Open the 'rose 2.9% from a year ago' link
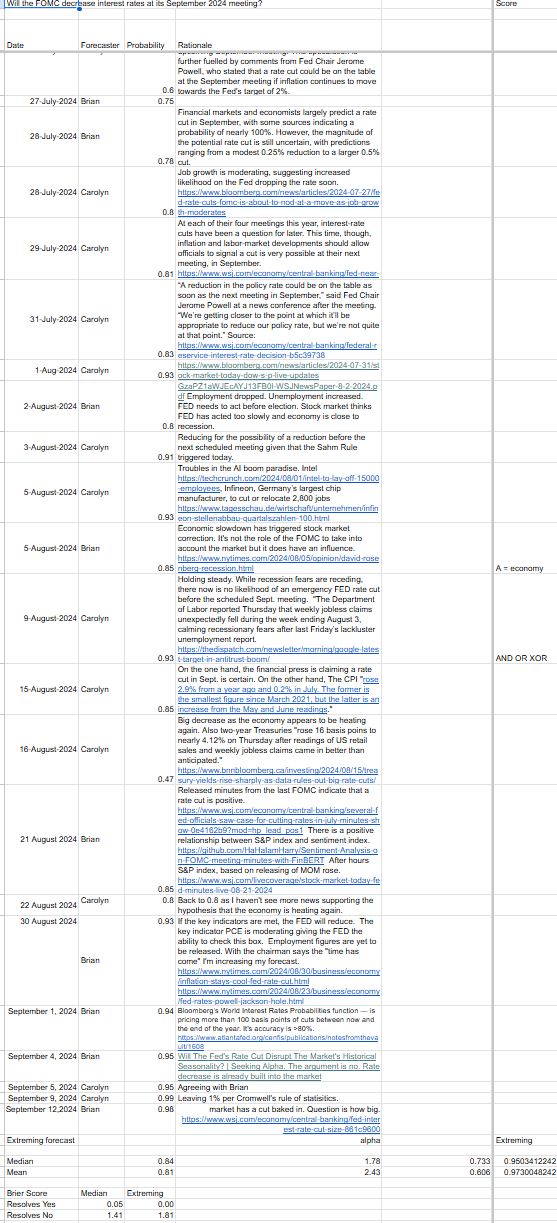This screenshot has height=1223, width=557. [279, 695]
